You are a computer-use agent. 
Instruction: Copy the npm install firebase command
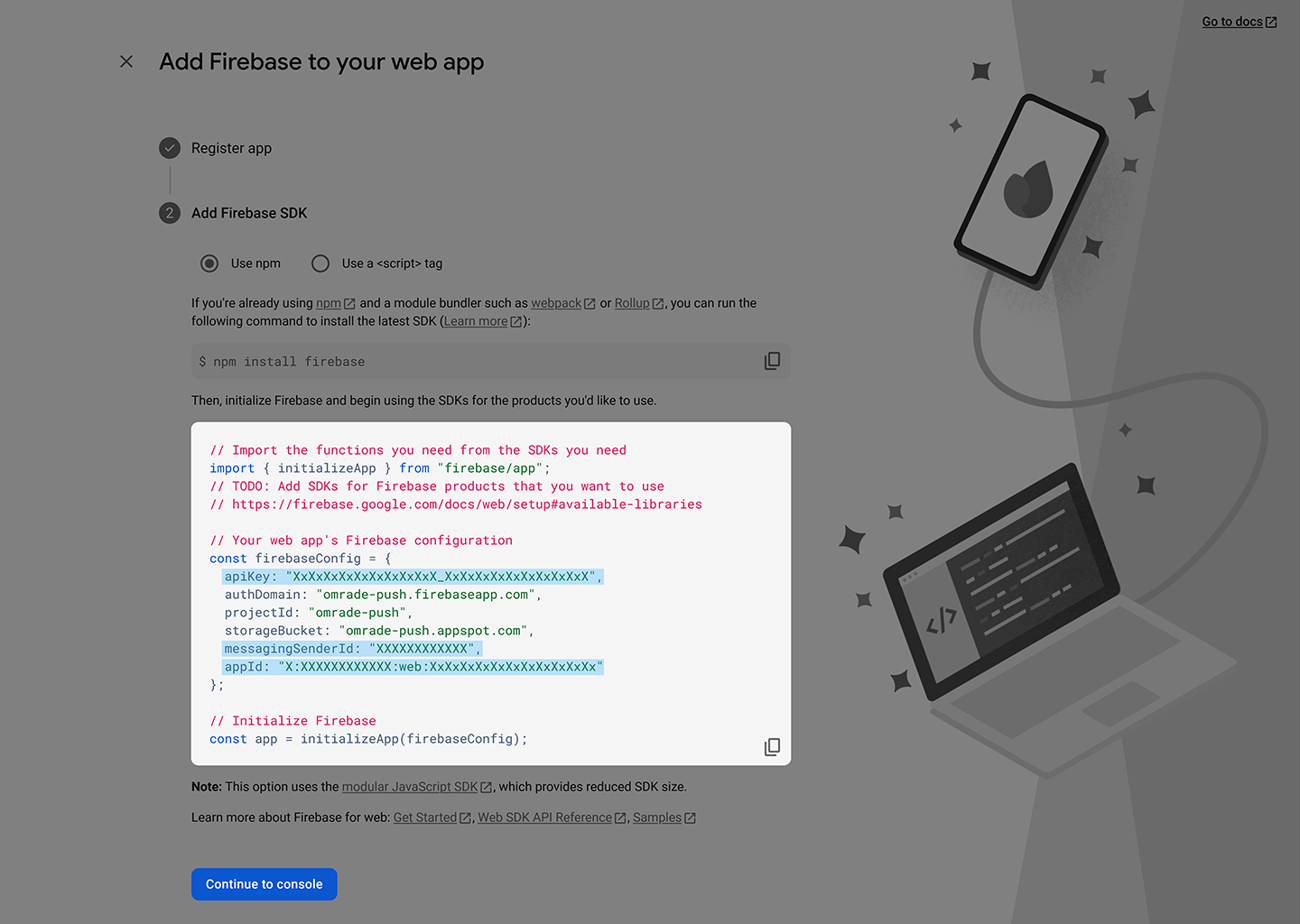[772, 361]
